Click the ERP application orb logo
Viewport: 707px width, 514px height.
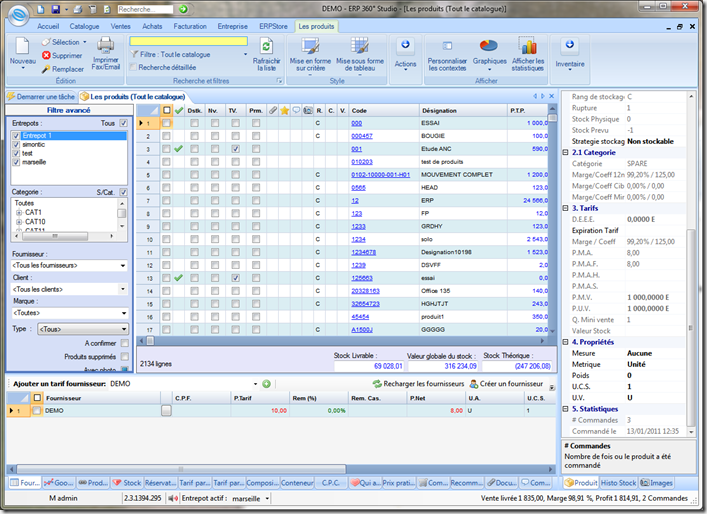coord(19,15)
